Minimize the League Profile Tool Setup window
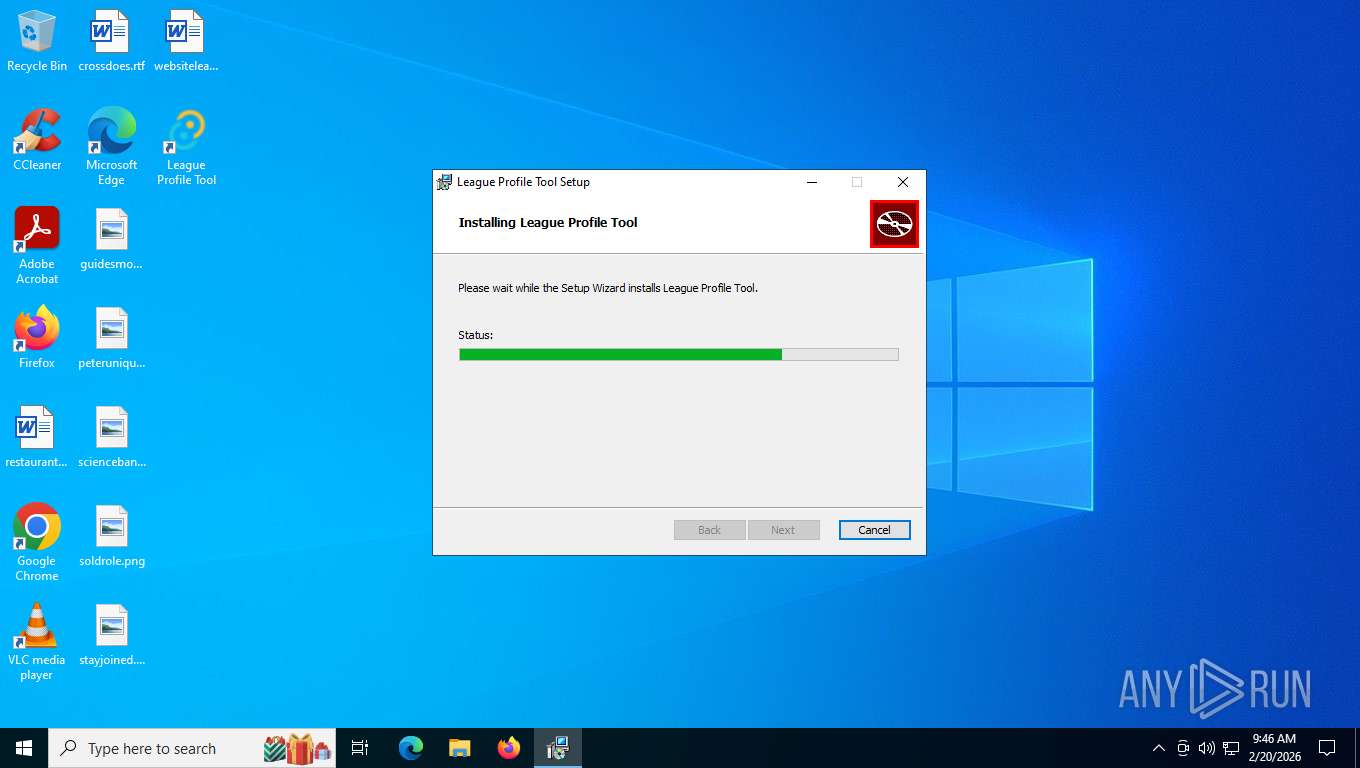1360x768 pixels. pyautogui.click(x=811, y=182)
